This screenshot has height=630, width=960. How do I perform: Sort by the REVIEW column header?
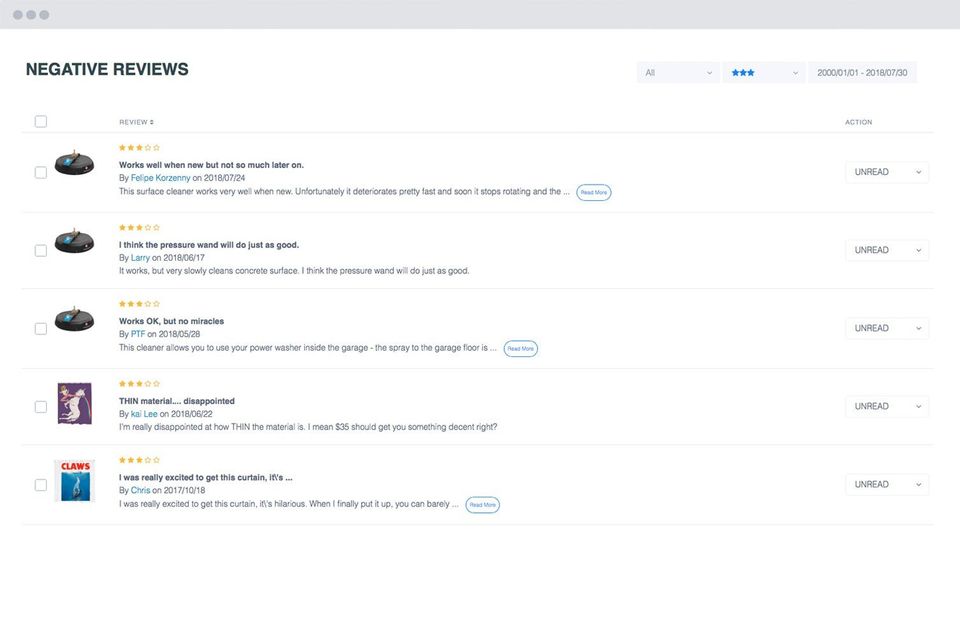click(136, 122)
